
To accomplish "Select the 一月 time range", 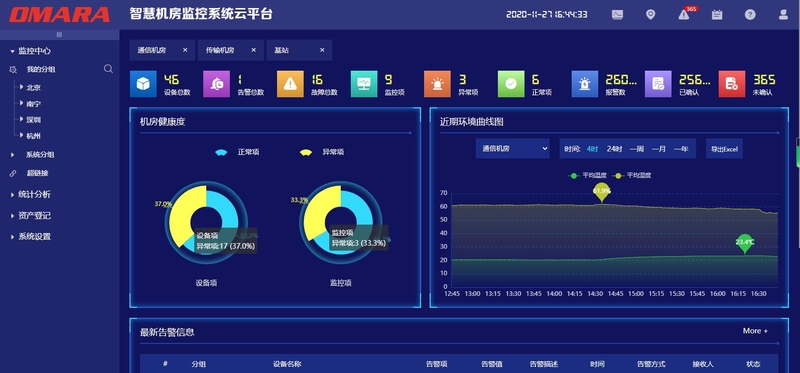I will coord(659,149).
